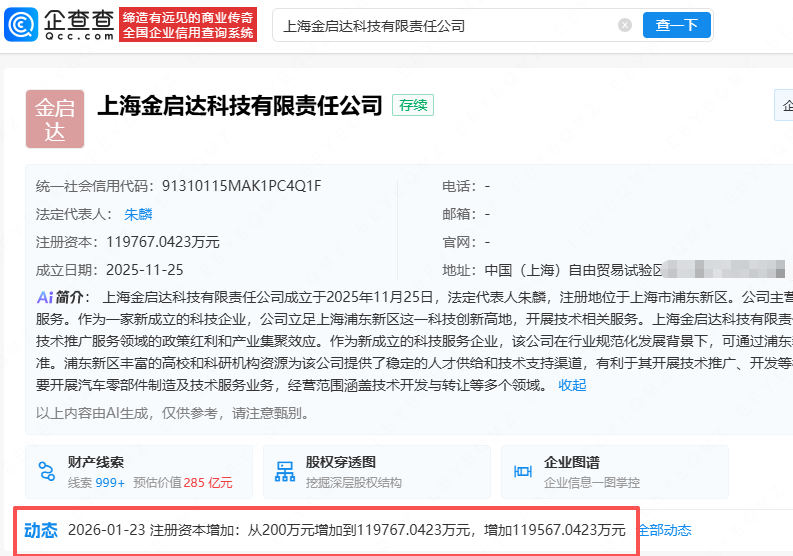Viewport: 793px width, 556px height.
Task: Click the 财产线索 icon
Action: coord(47,472)
